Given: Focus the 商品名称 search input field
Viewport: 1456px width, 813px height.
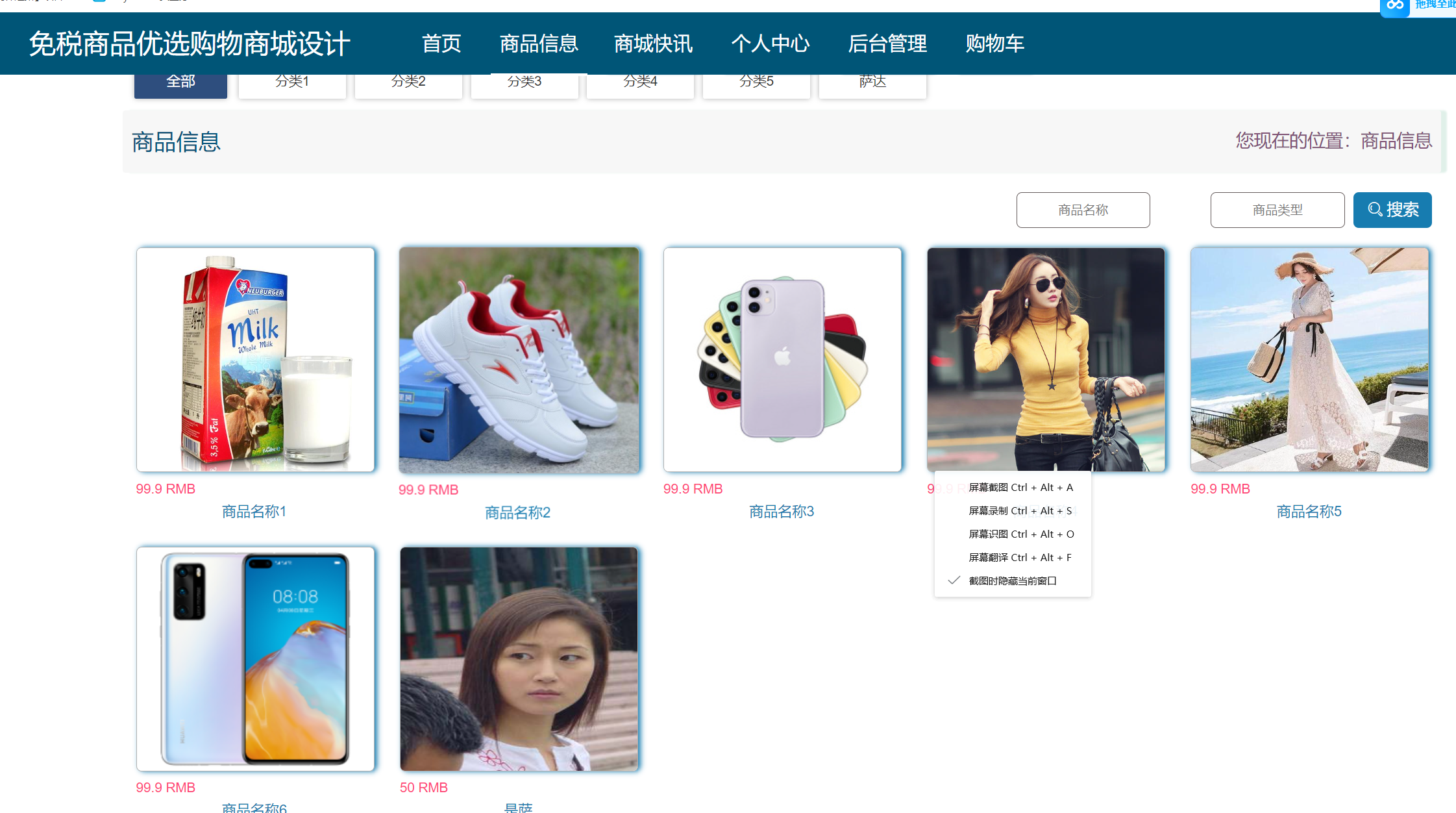Looking at the screenshot, I should pyautogui.click(x=1082, y=210).
